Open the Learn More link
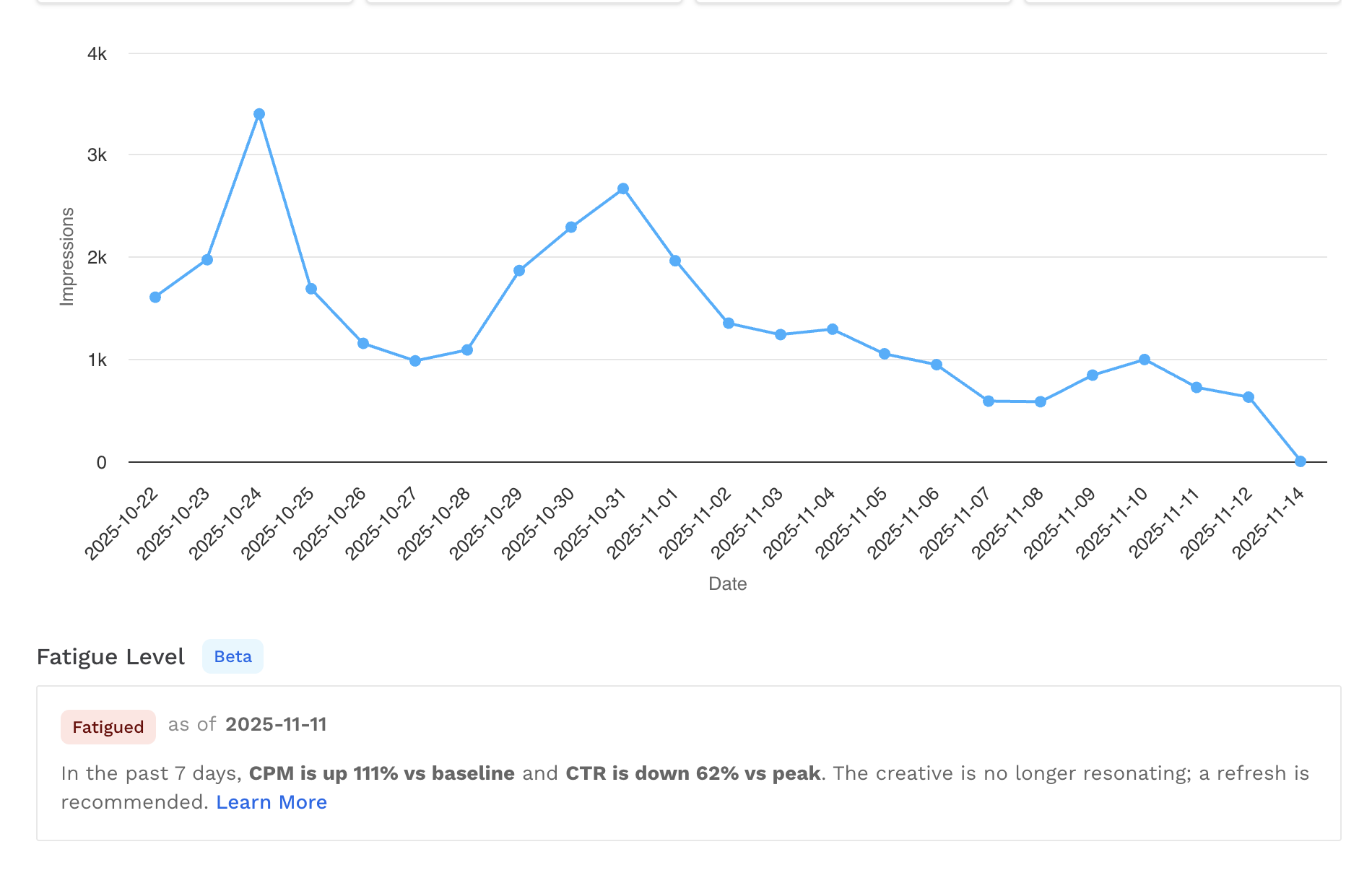Viewport: 1372px width, 878px height. click(x=272, y=801)
